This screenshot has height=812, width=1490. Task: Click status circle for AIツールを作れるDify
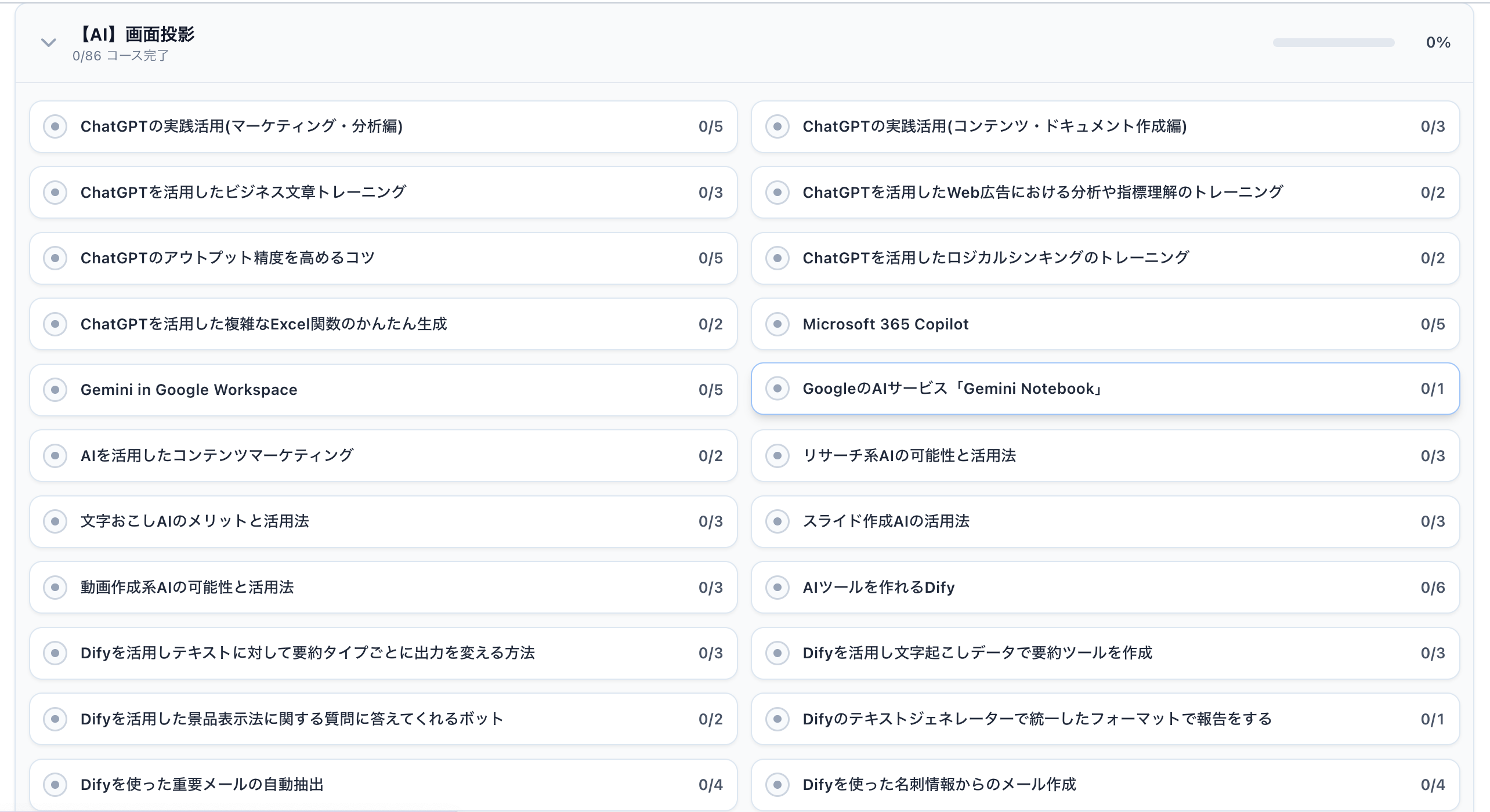[x=777, y=587]
